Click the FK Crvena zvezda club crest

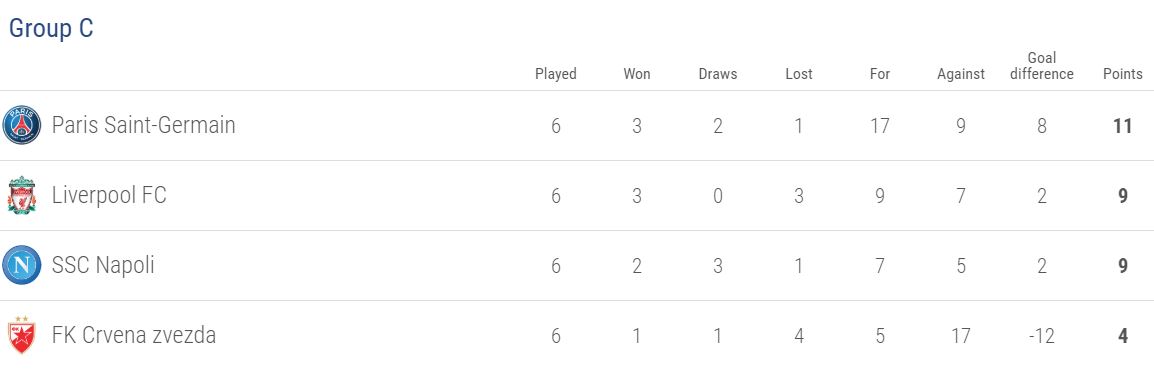pos(22,335)
